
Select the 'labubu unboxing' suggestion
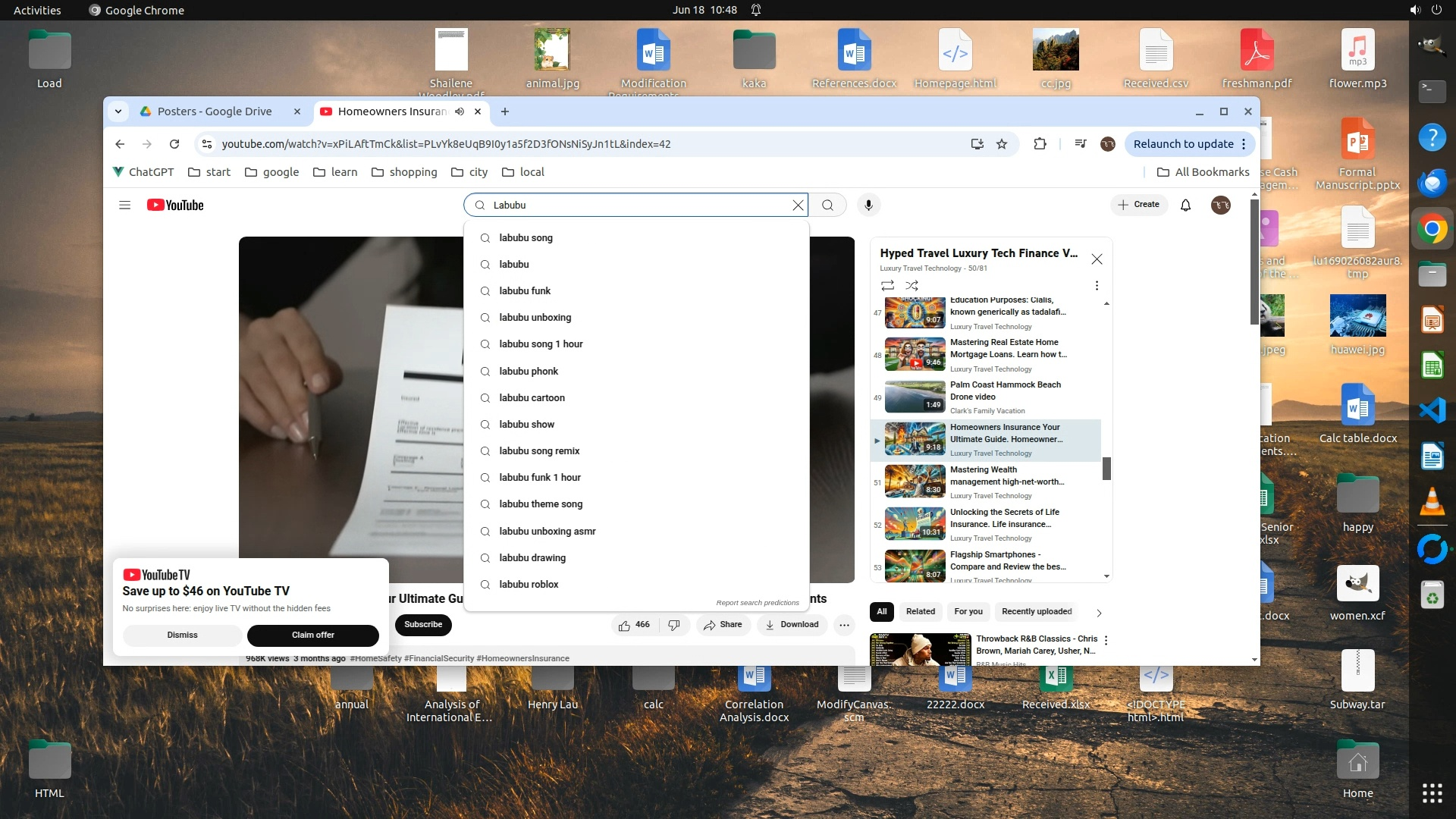point(535,318)
